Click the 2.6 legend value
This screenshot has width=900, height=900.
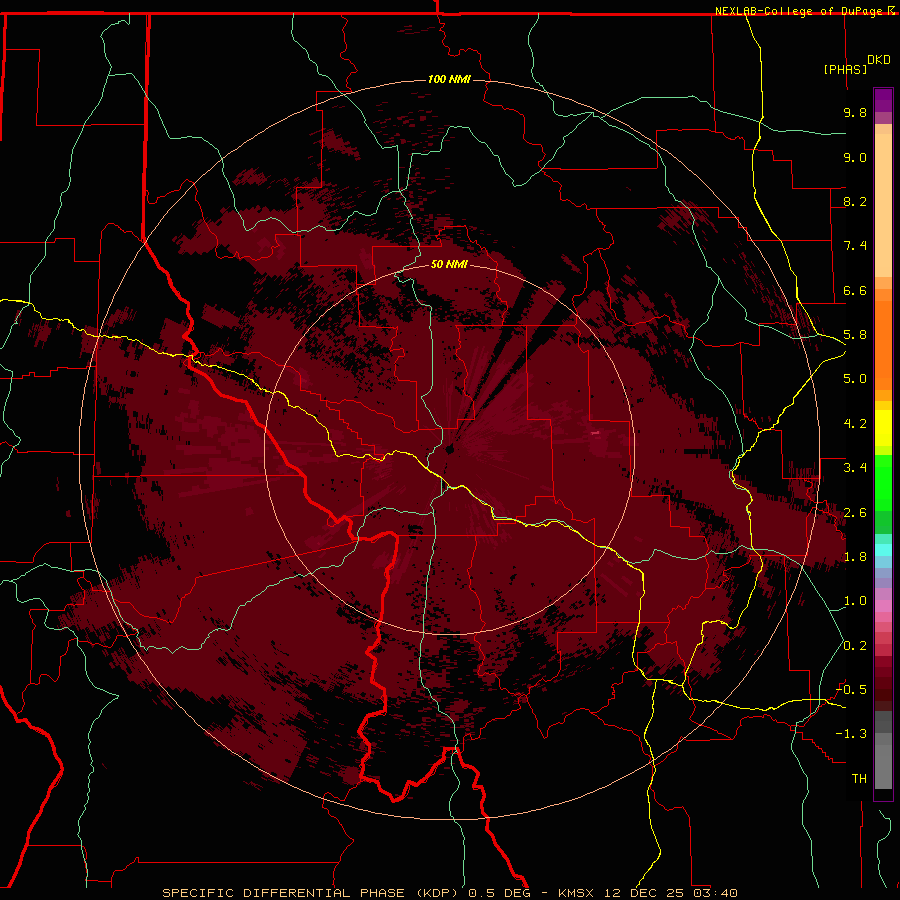tap(855, 513)
